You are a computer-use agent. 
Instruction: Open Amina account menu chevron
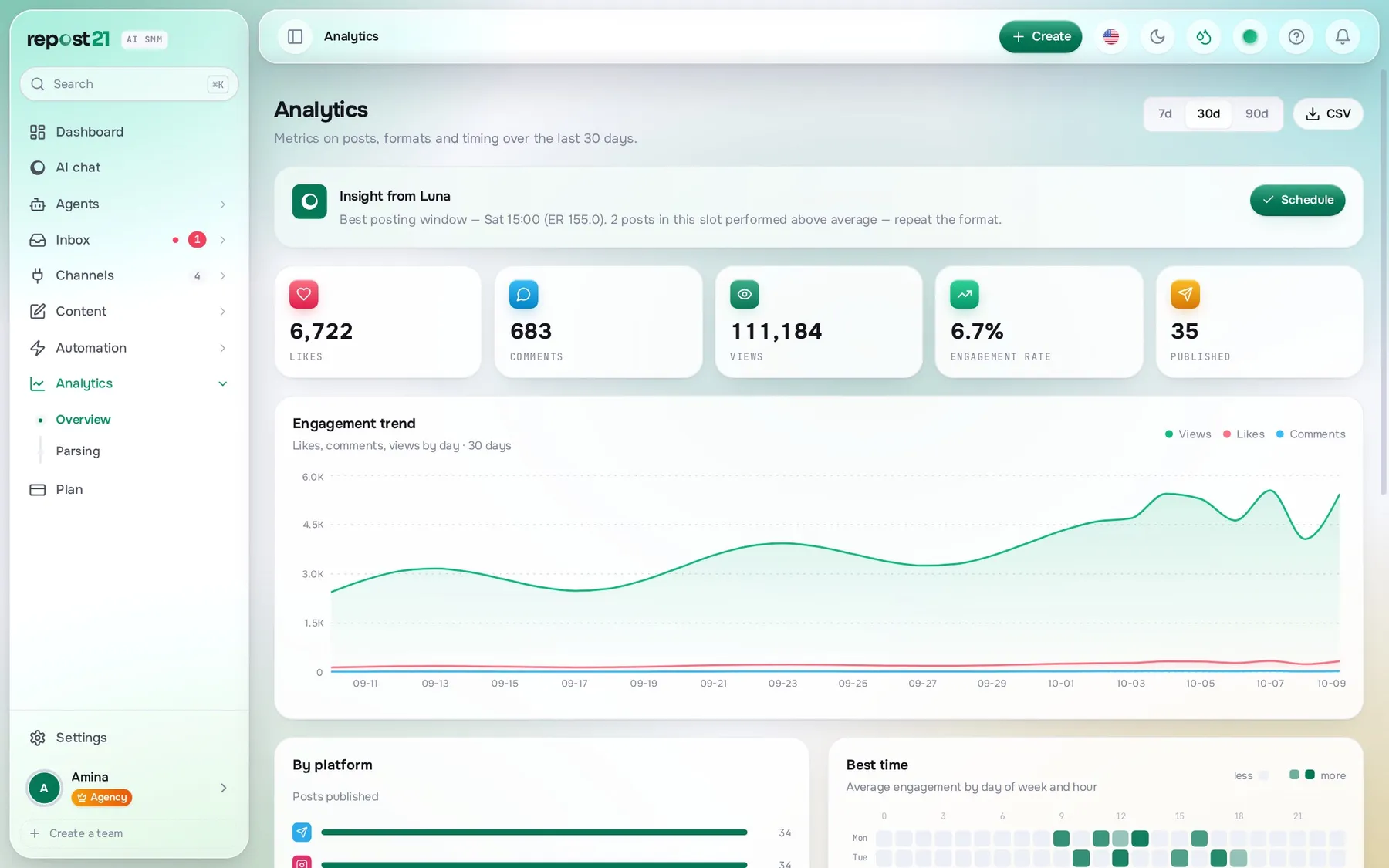point(223,788)
